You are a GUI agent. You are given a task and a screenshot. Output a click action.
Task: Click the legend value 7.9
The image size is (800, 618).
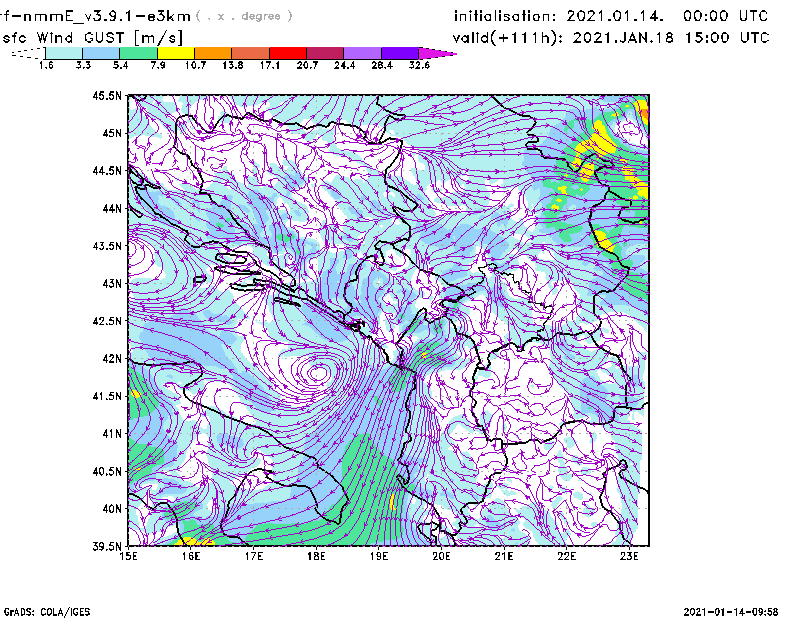158,65
